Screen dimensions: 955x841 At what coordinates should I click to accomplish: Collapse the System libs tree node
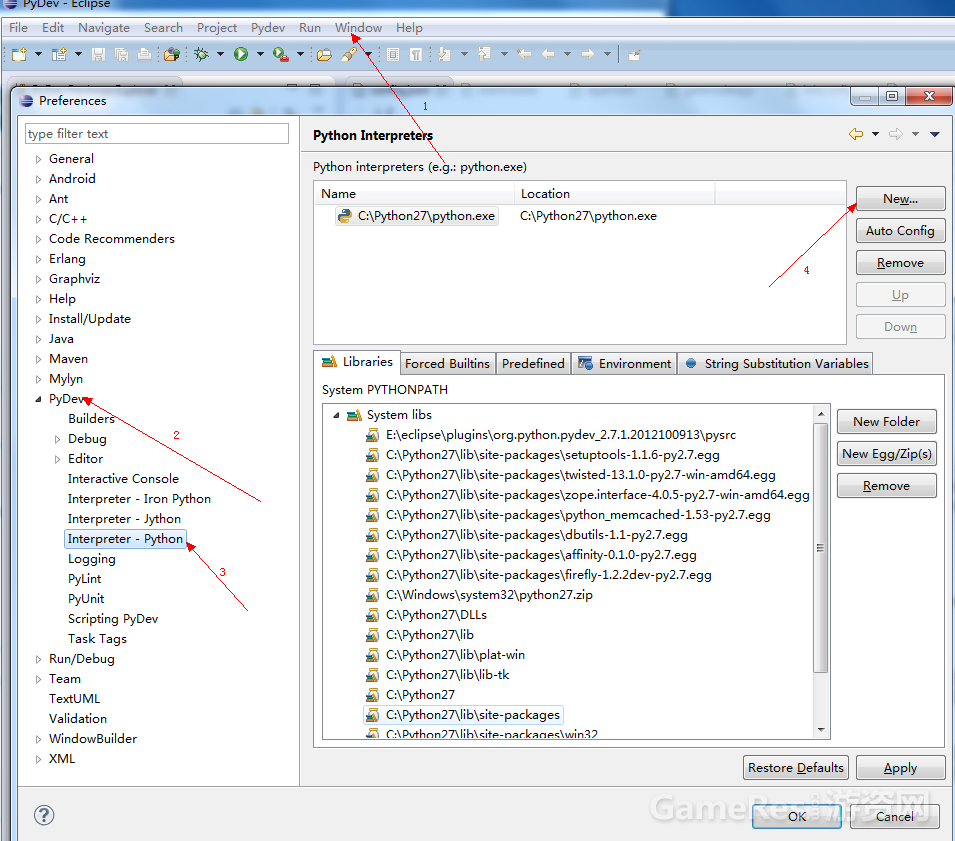tap(336, 415)
